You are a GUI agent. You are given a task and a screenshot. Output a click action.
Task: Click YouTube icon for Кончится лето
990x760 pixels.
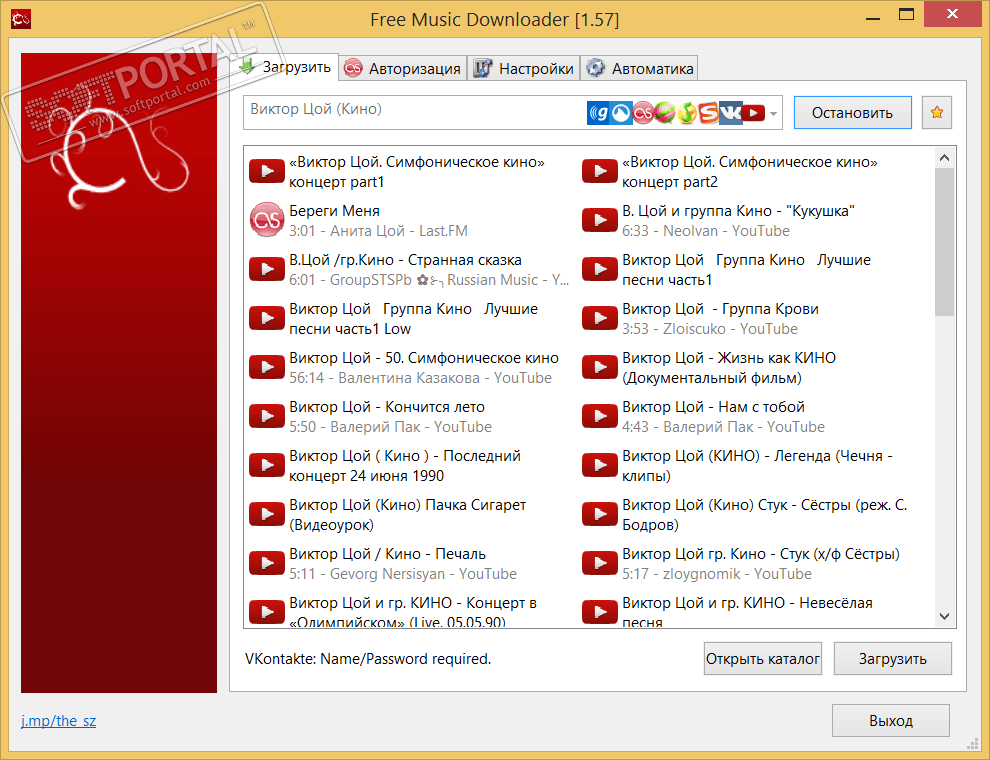pyautogui.click(x=266, y=416)
